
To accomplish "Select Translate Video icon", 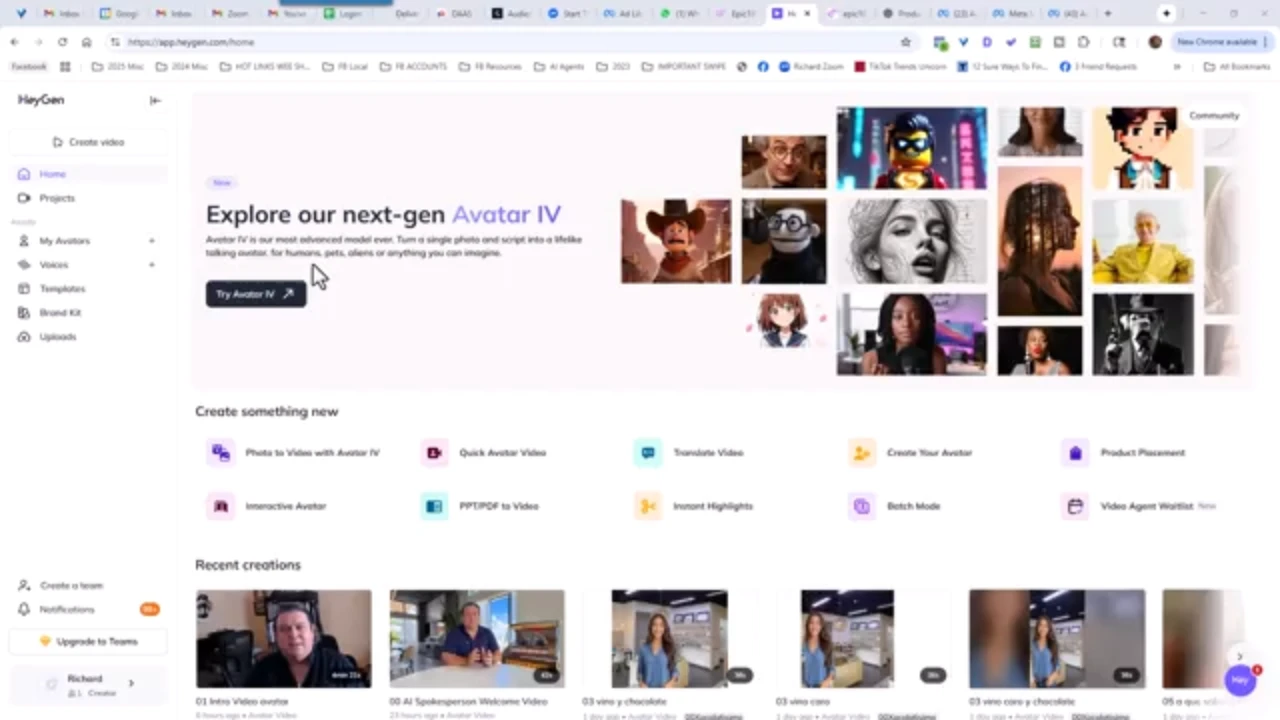I will 648,453.
